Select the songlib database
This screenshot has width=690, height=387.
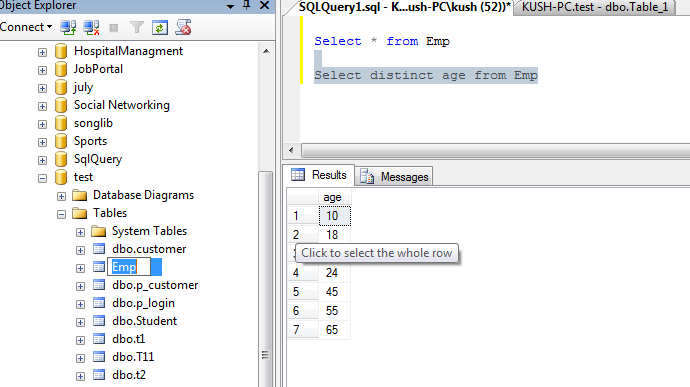(x=93, y=123)
